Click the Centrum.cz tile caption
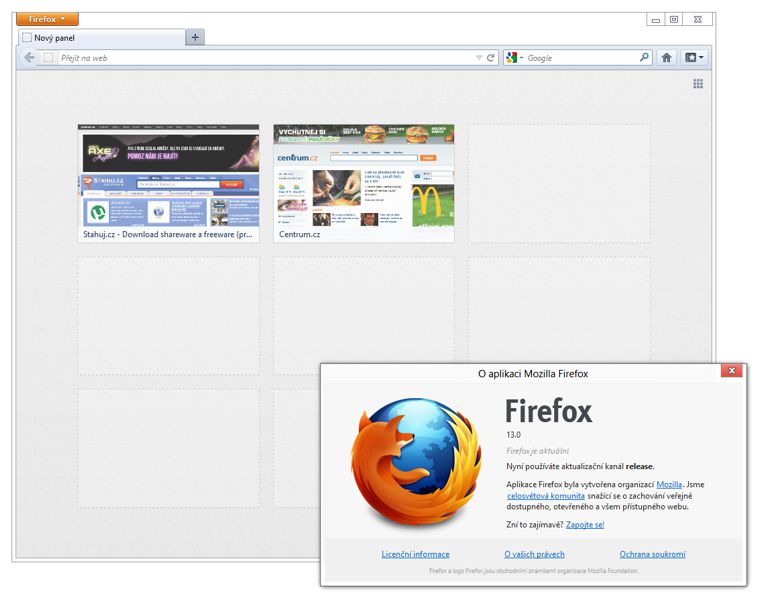 click(x=299, y=234)
